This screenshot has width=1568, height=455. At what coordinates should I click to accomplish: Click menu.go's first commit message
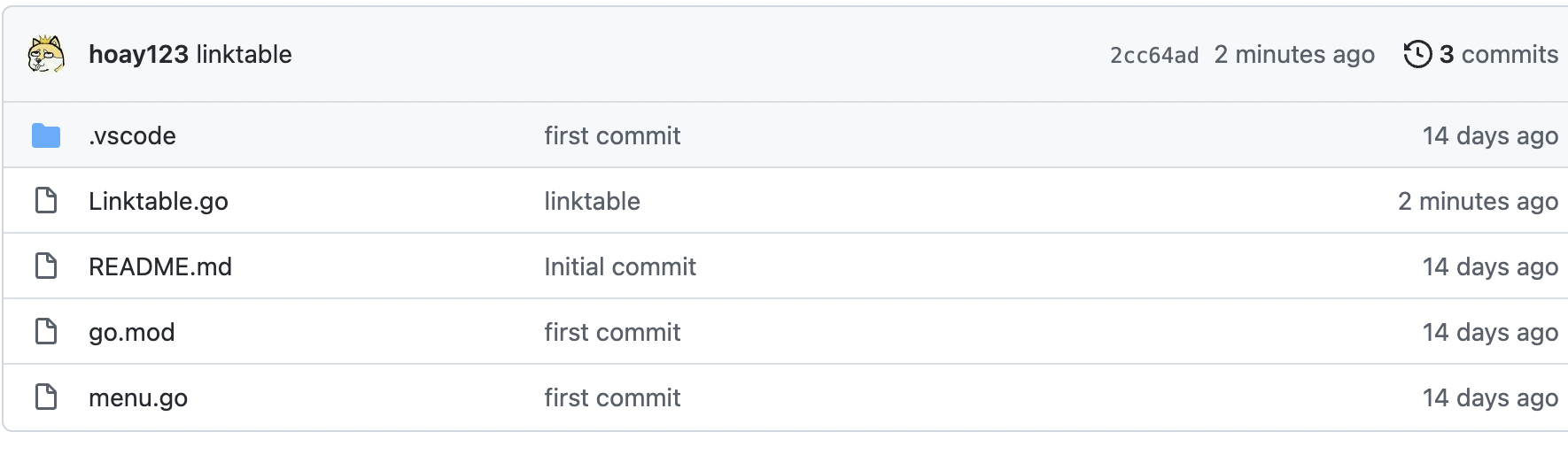coord(612,397)
